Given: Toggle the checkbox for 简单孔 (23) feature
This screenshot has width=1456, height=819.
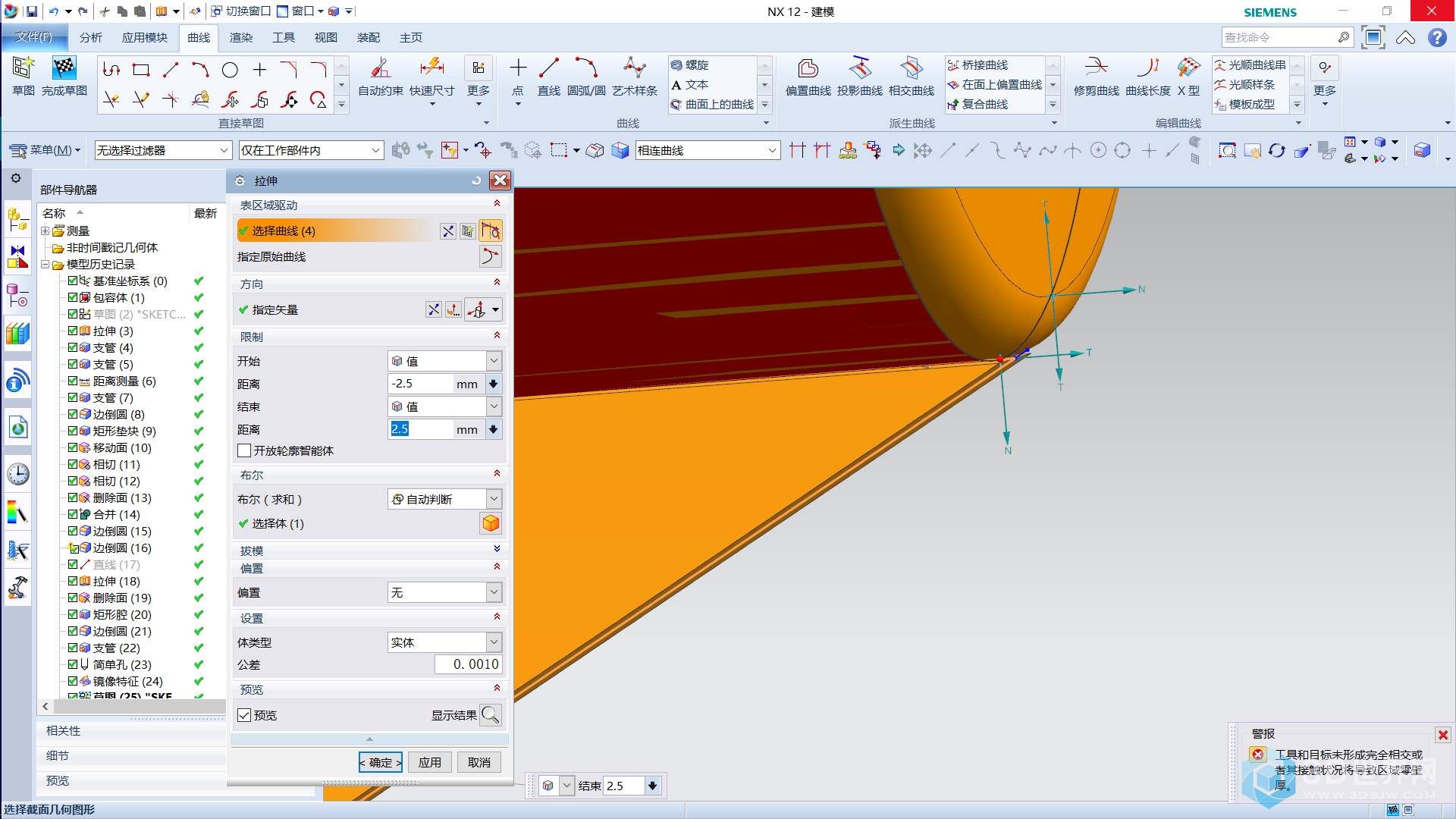Looking at the screenshot, I should tap(73, 664).
